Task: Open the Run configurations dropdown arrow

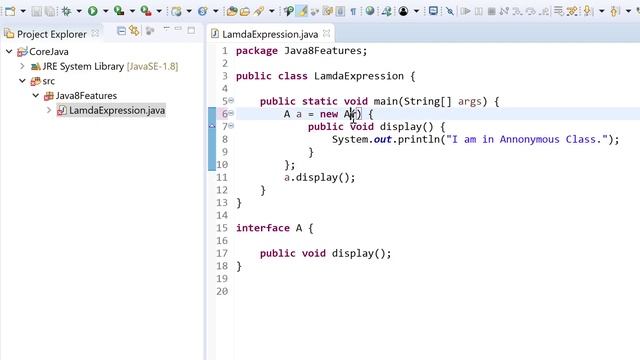Action: pos(105,11)
